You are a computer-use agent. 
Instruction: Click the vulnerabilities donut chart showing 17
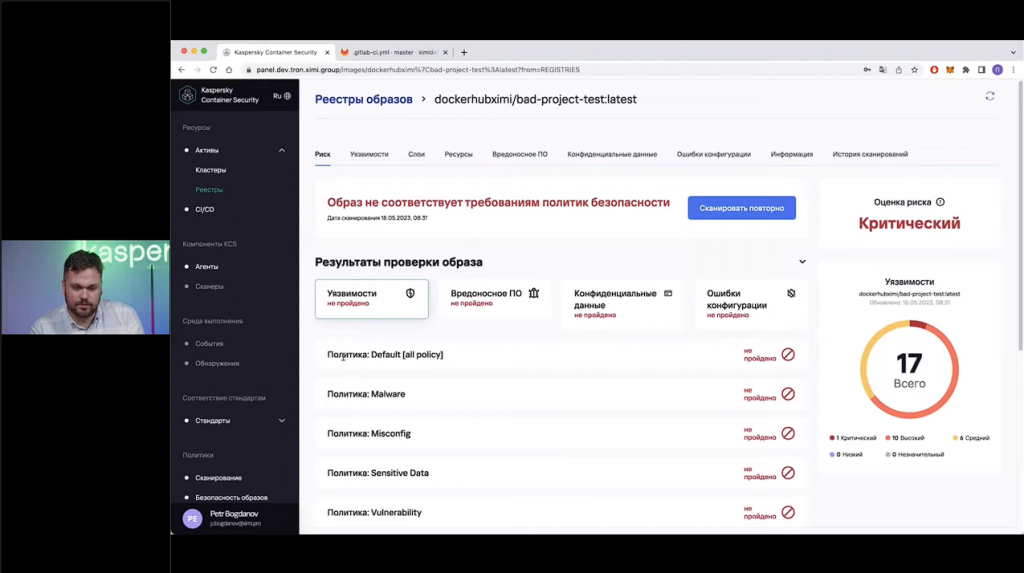(909, 369)
